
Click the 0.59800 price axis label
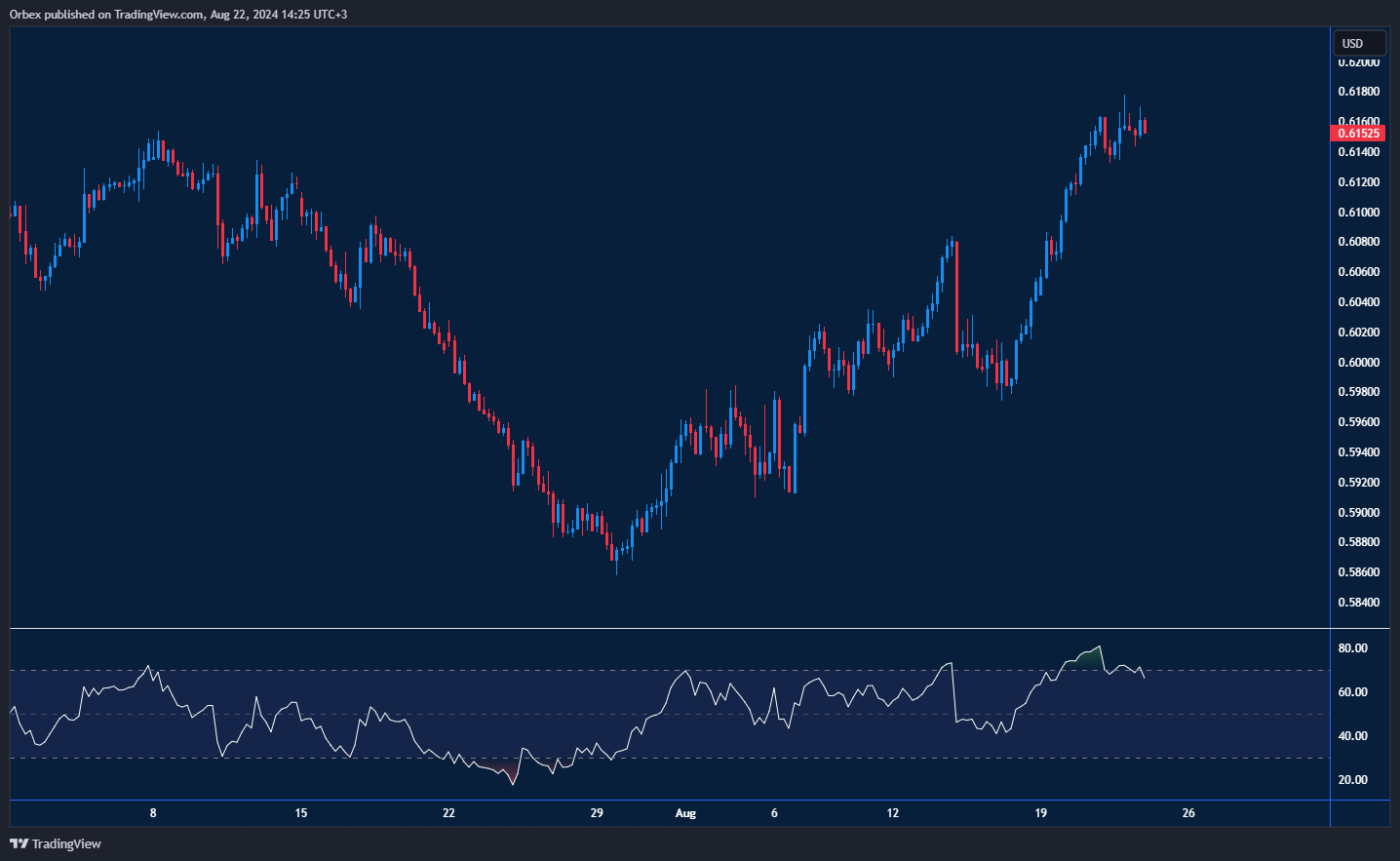1359,392
